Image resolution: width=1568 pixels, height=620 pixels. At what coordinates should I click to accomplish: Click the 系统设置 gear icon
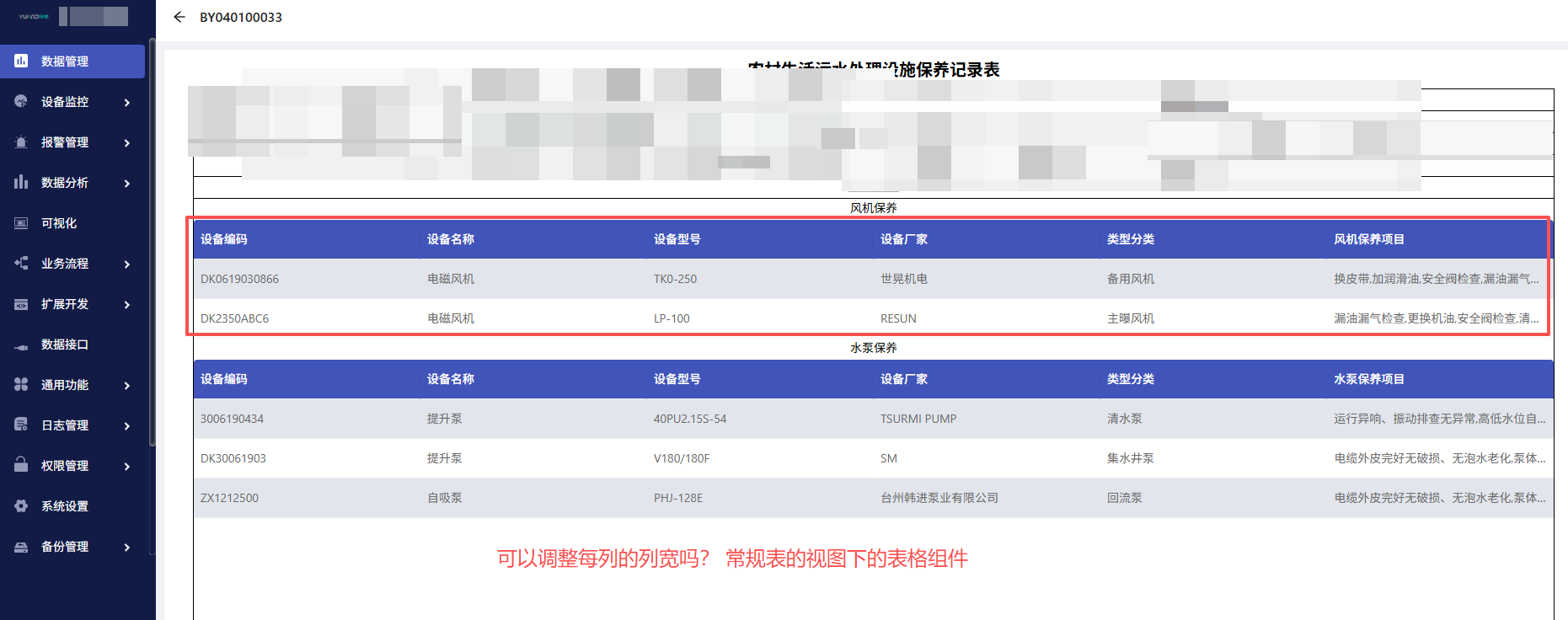[x=21, y=505]
